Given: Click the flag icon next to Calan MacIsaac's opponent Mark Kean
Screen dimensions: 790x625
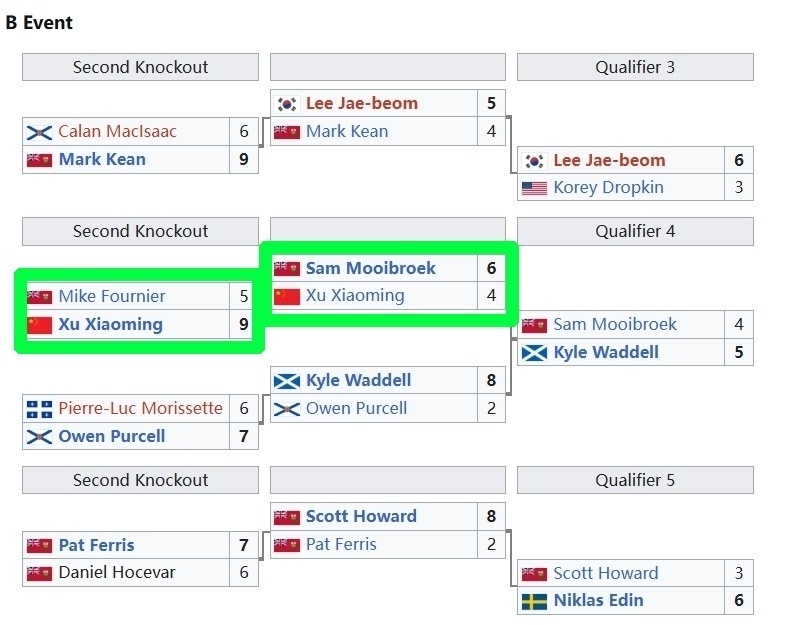Looking at the screenshot, I should tap(39, 160).
